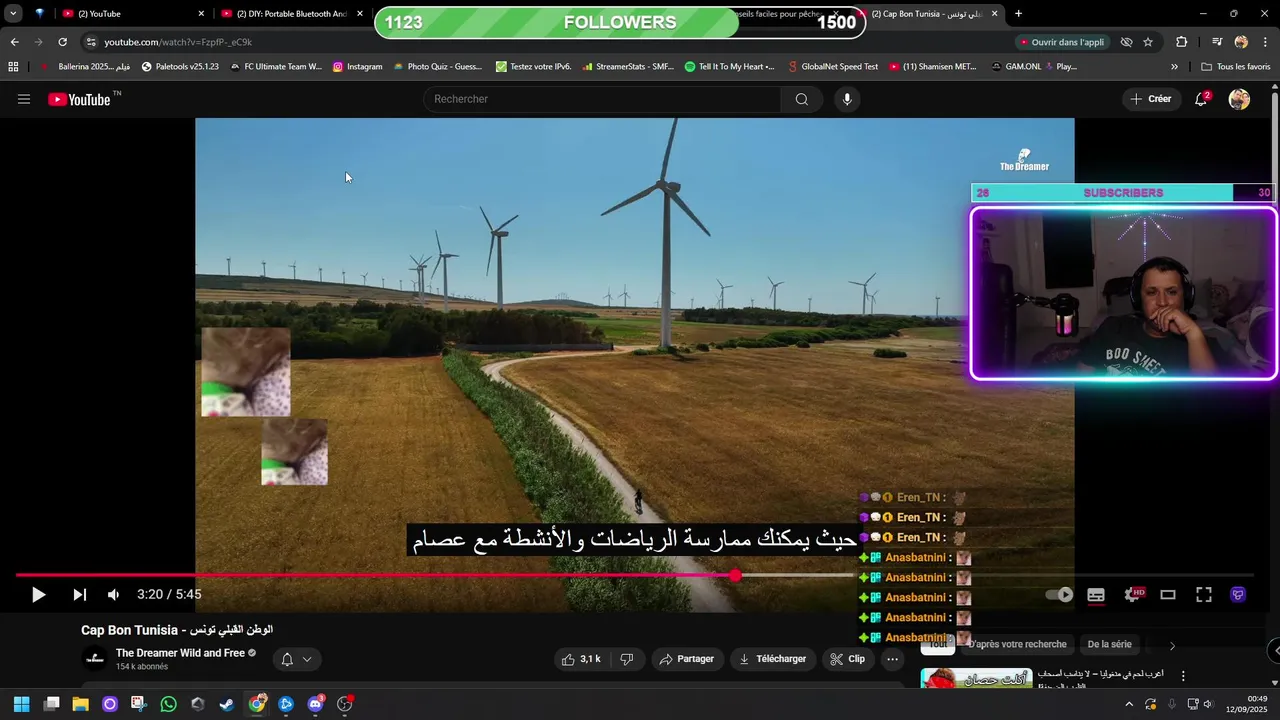
Task: Go back in the browser
Action: (14, 42)
